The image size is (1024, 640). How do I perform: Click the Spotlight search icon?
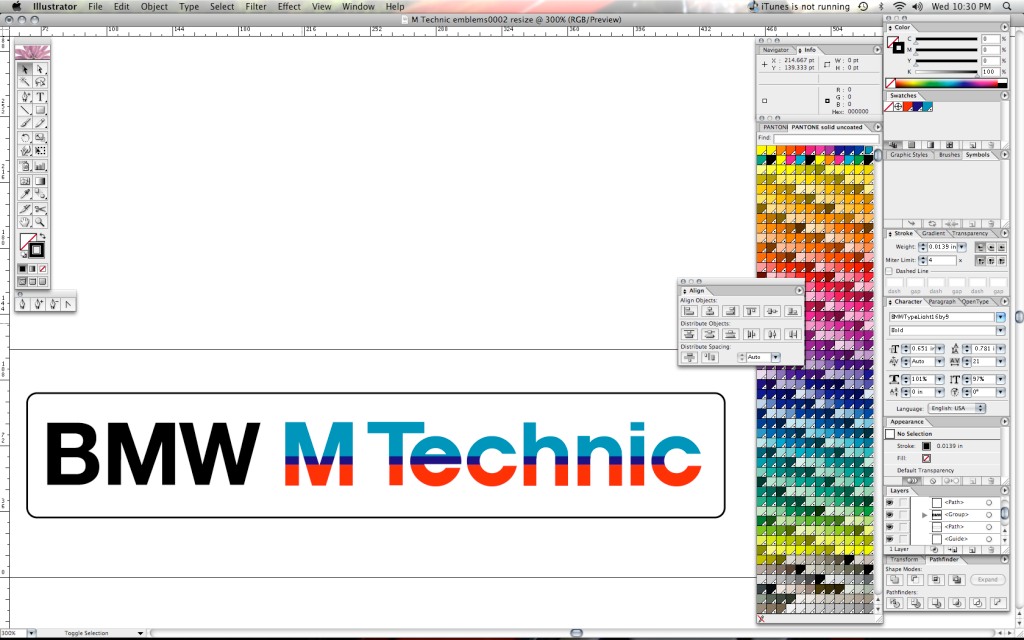pyautogui.click(x=1008, y=7)
